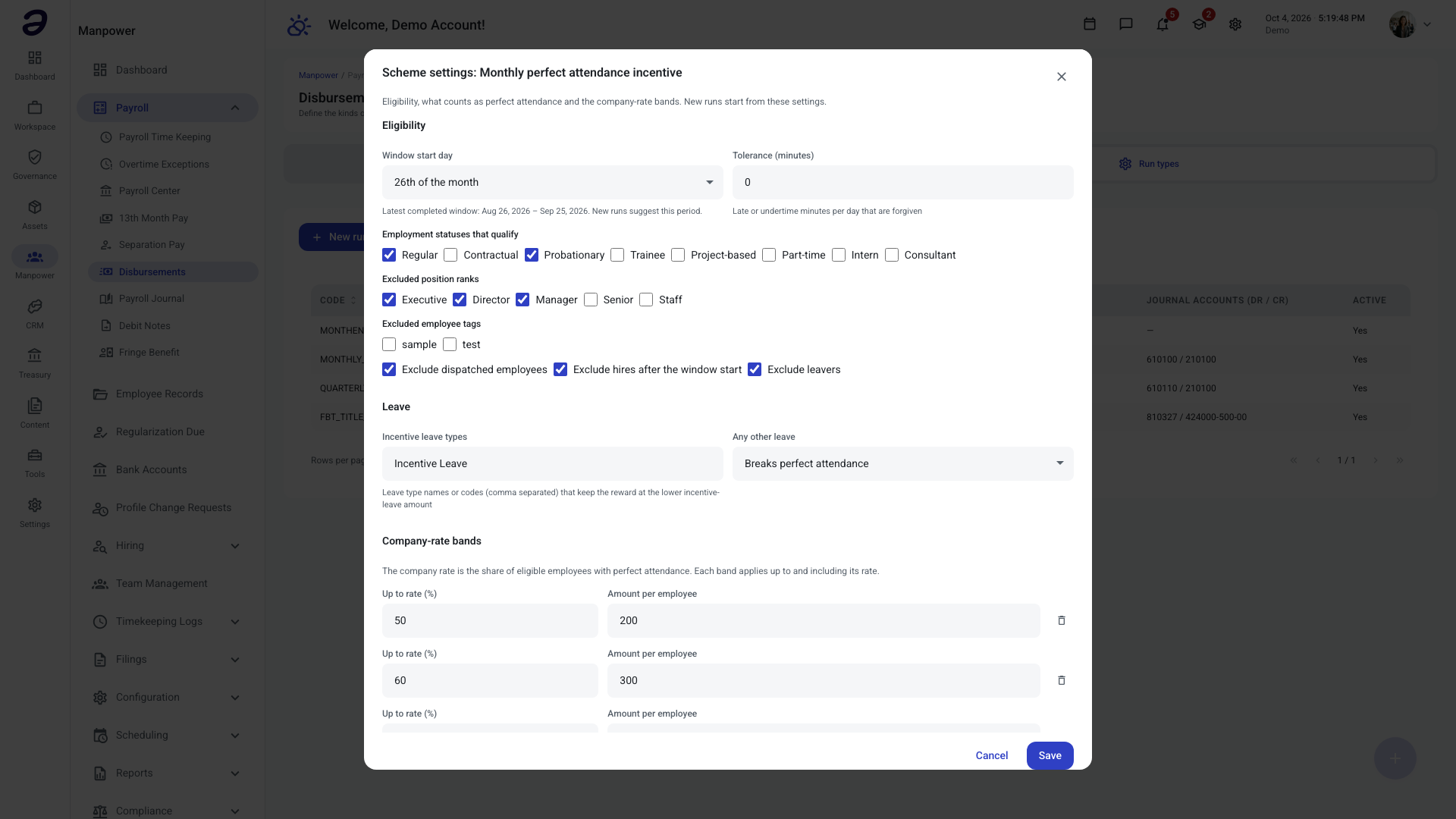Uncheck the Regular employment status
Screen dimensions: 1456x819
(x=389, y=255)
